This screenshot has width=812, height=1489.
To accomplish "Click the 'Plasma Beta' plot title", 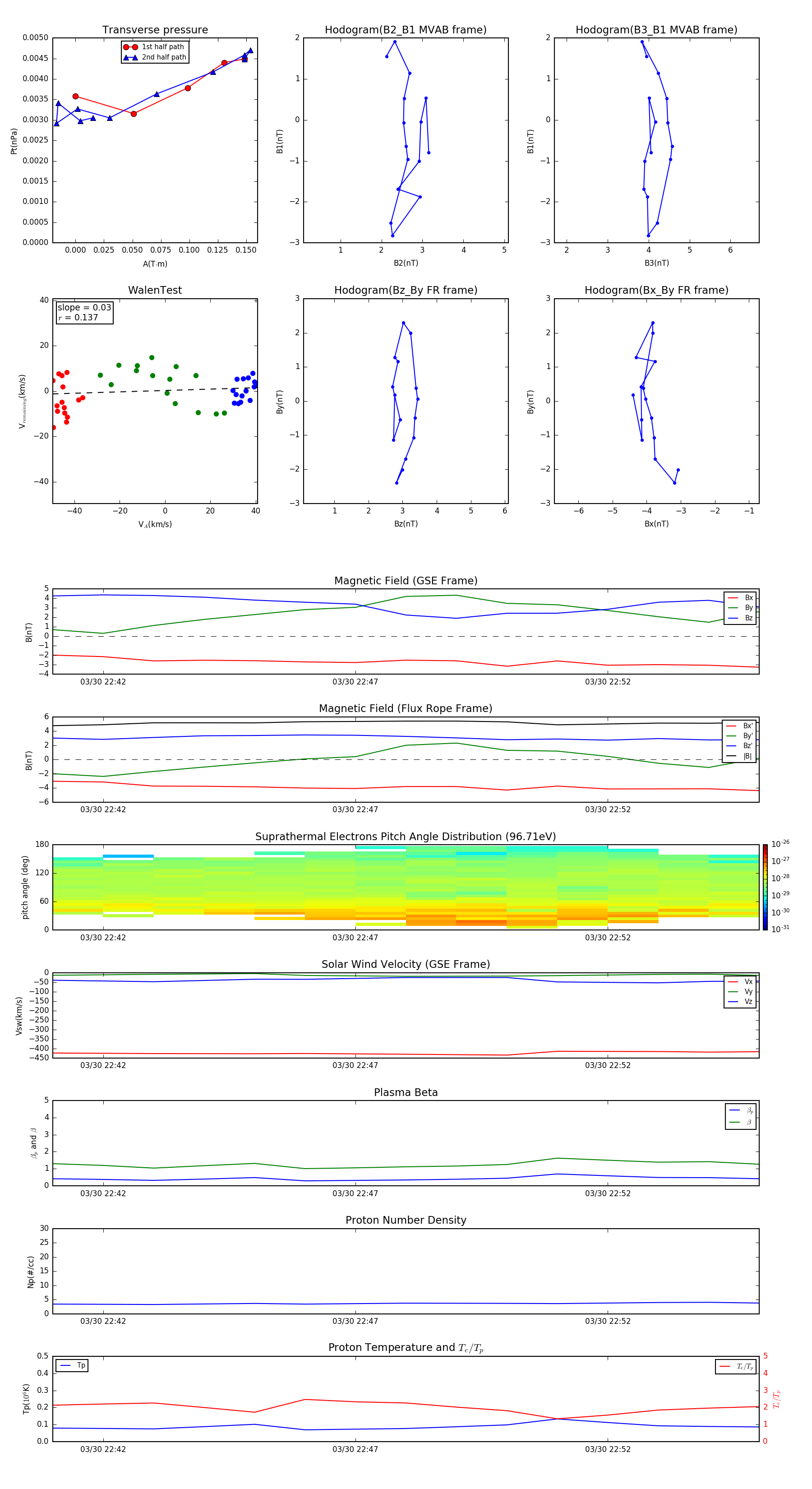I will coord(406,1092).
